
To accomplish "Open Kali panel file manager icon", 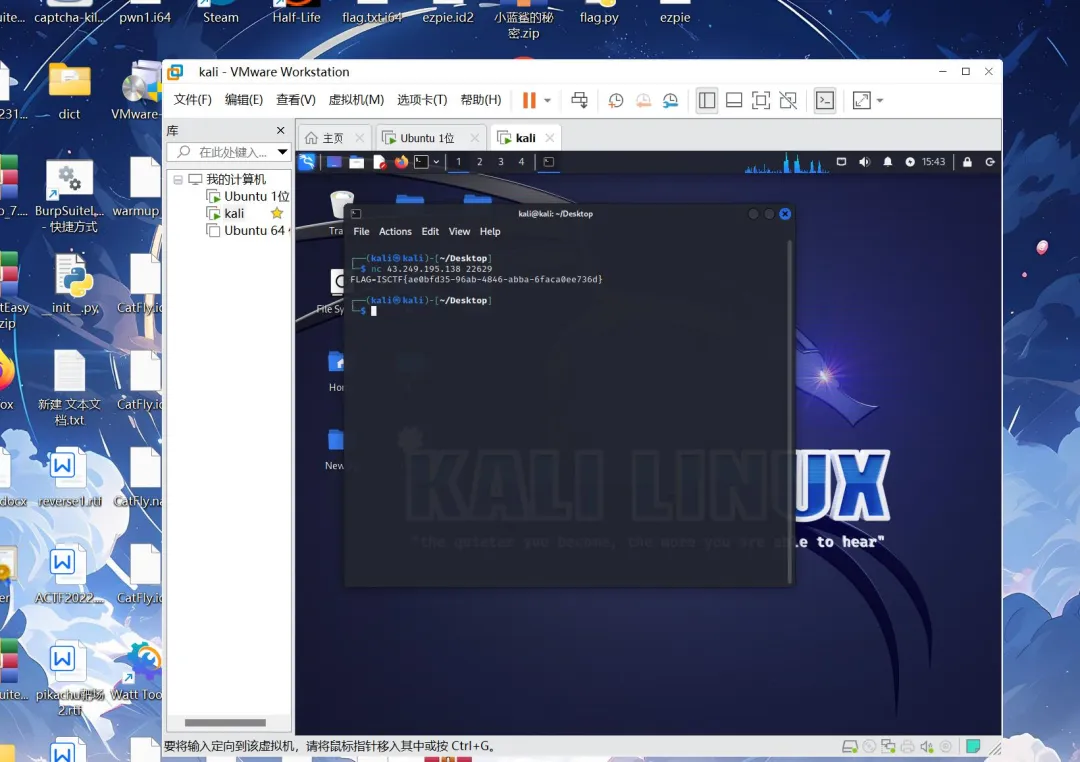I will tap(357, 162).
